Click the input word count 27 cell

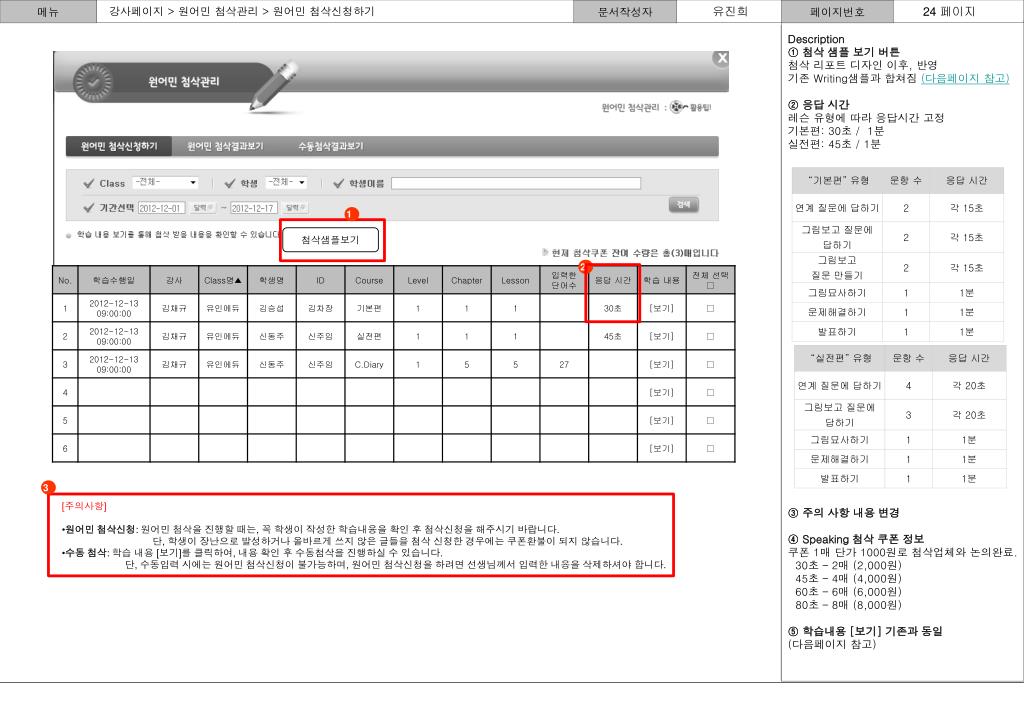point(564,364)
